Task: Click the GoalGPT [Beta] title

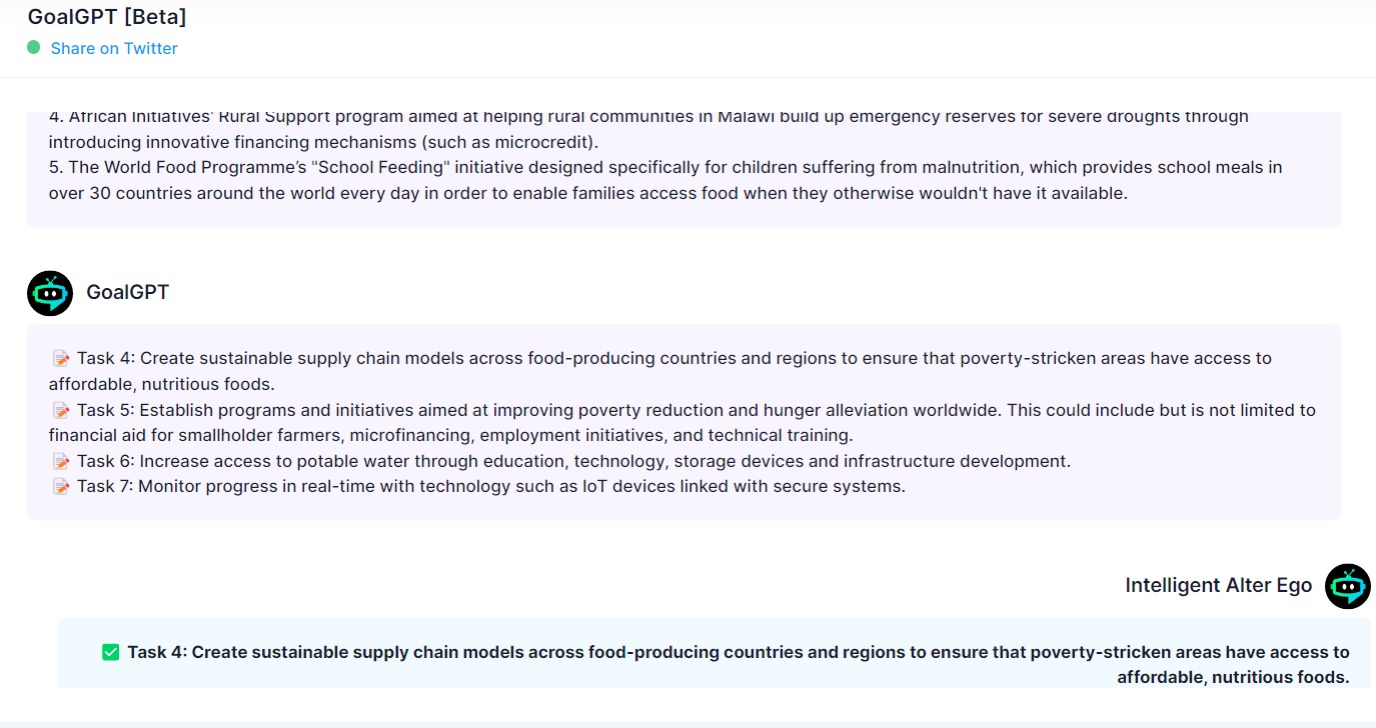Action: click(107, 16)
